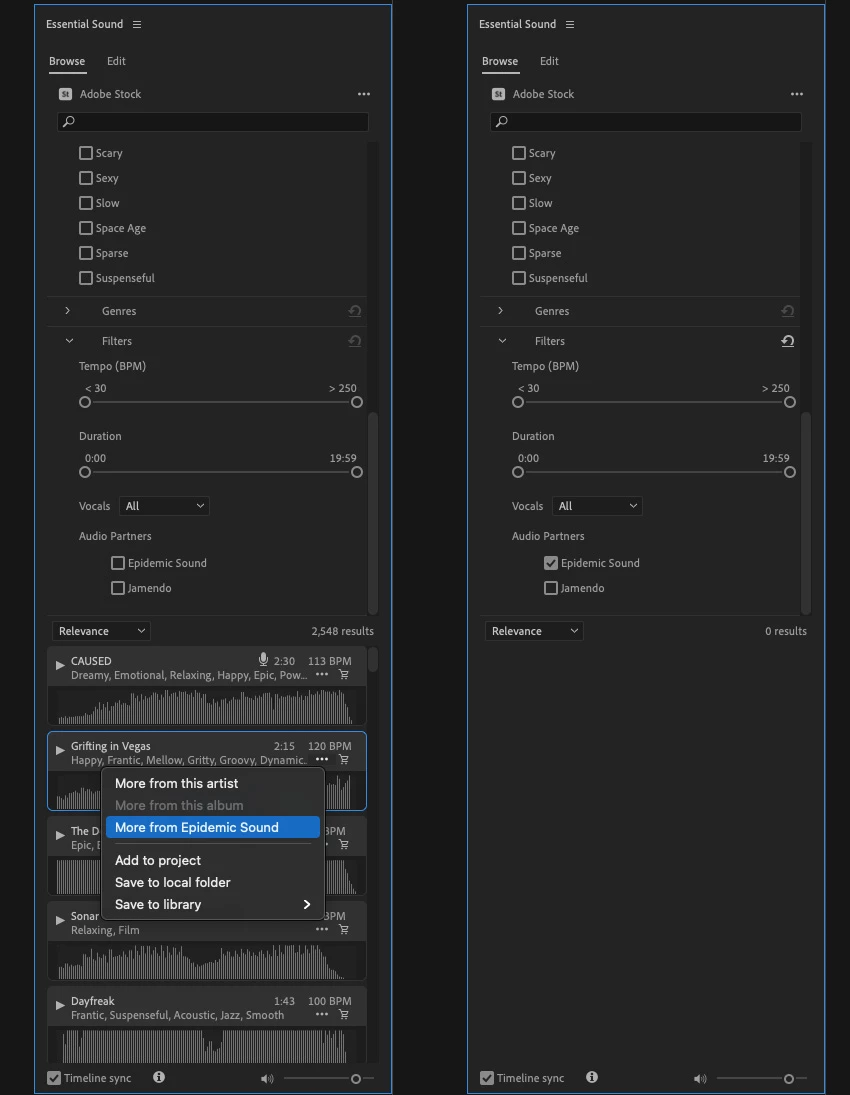Toggle Timeline sync in right panel
Screen dimensions: 850x1095
click(x=487, y=1078)
